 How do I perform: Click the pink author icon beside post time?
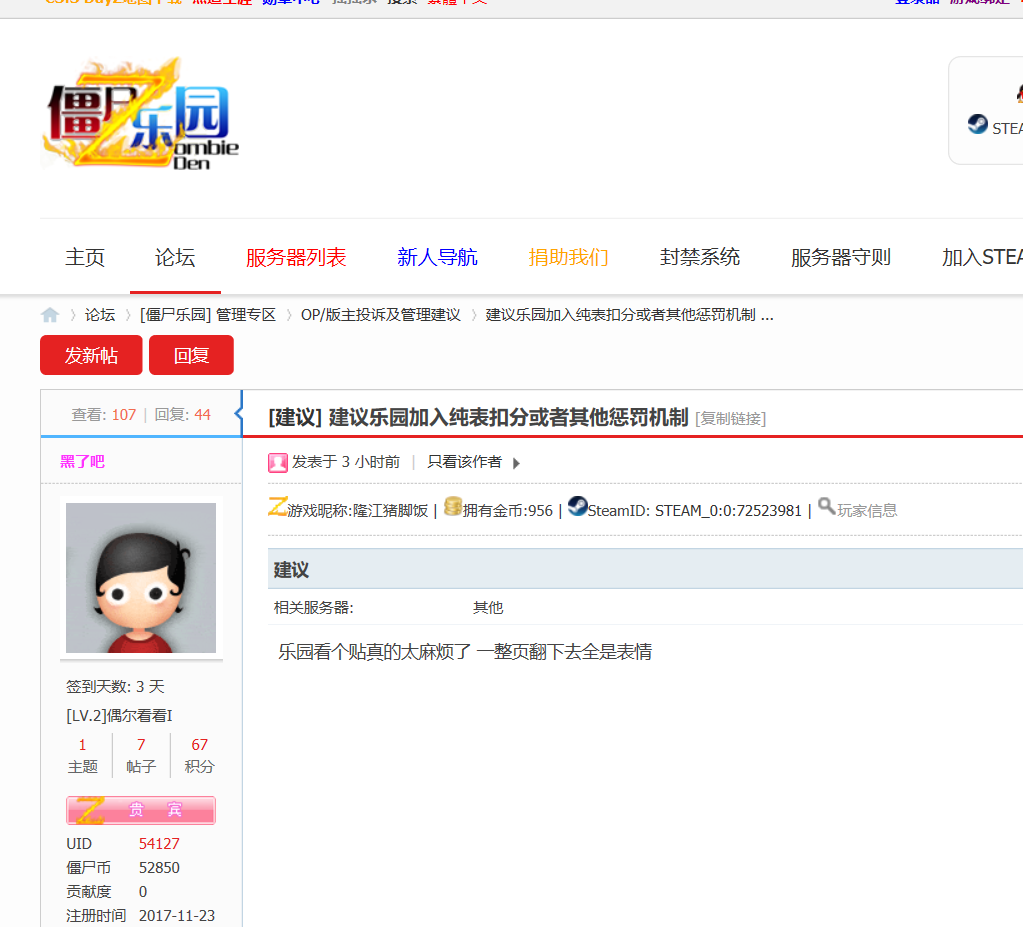[278, 462]
